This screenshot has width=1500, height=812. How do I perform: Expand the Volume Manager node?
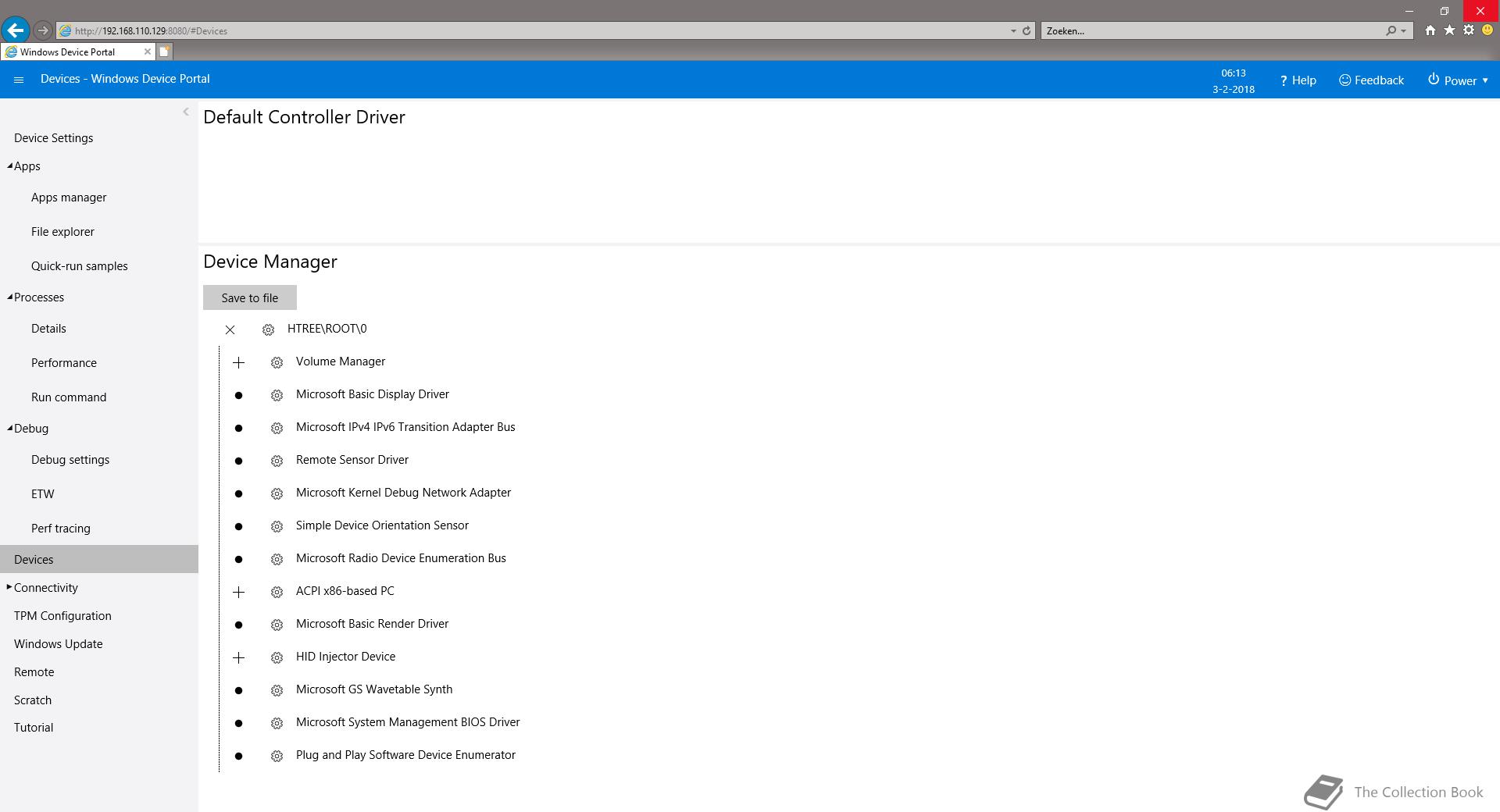[x=239, y=363]
